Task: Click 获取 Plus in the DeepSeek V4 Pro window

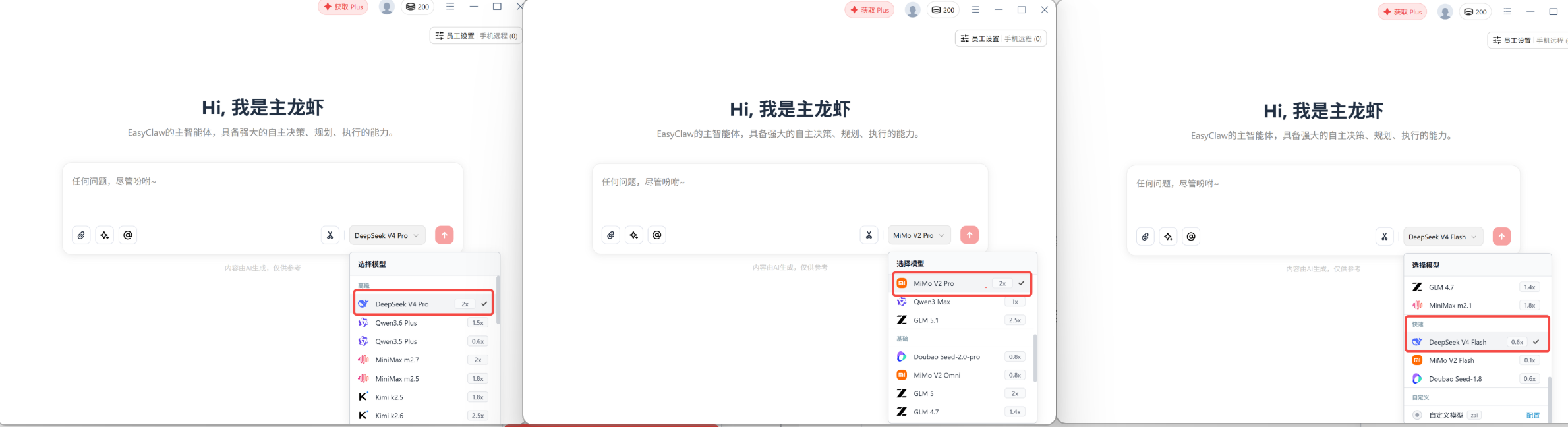Action: tap(343, 7)
